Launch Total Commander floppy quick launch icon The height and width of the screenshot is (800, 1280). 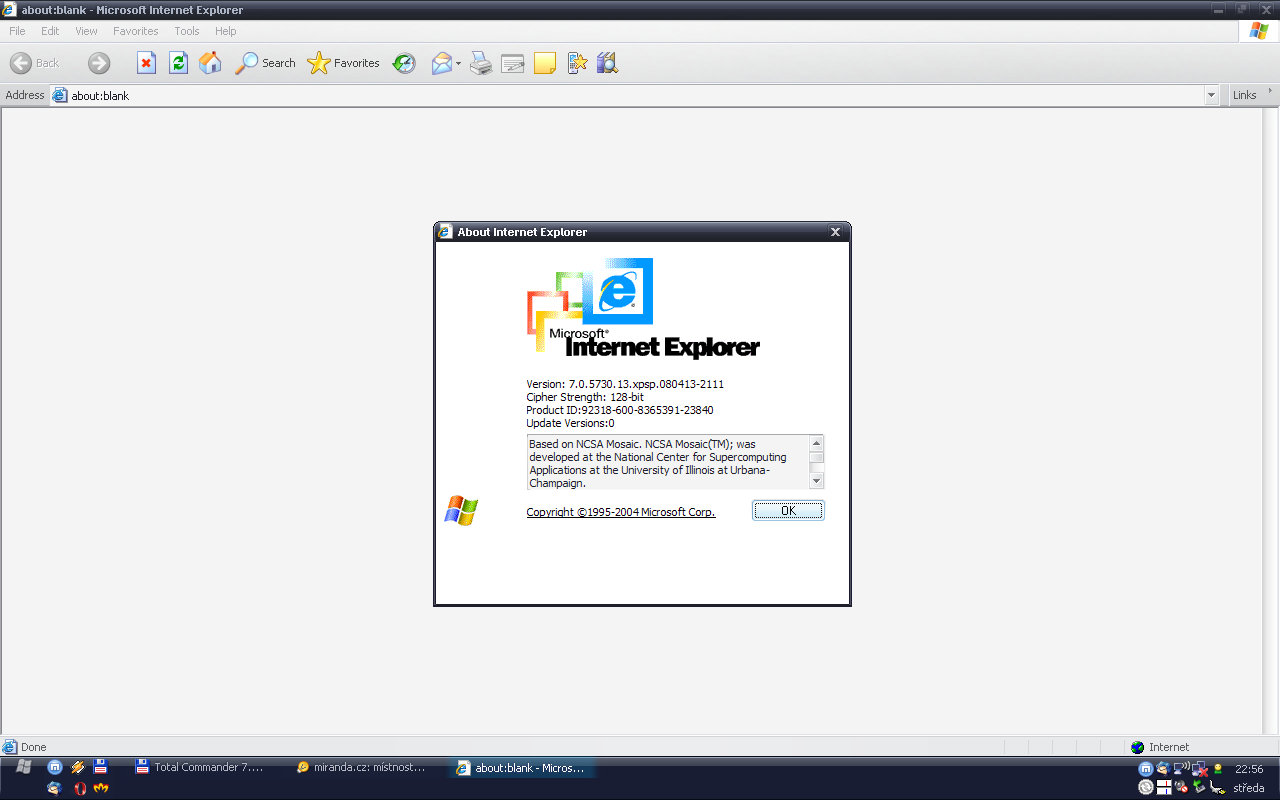click(x=100, y=768)
